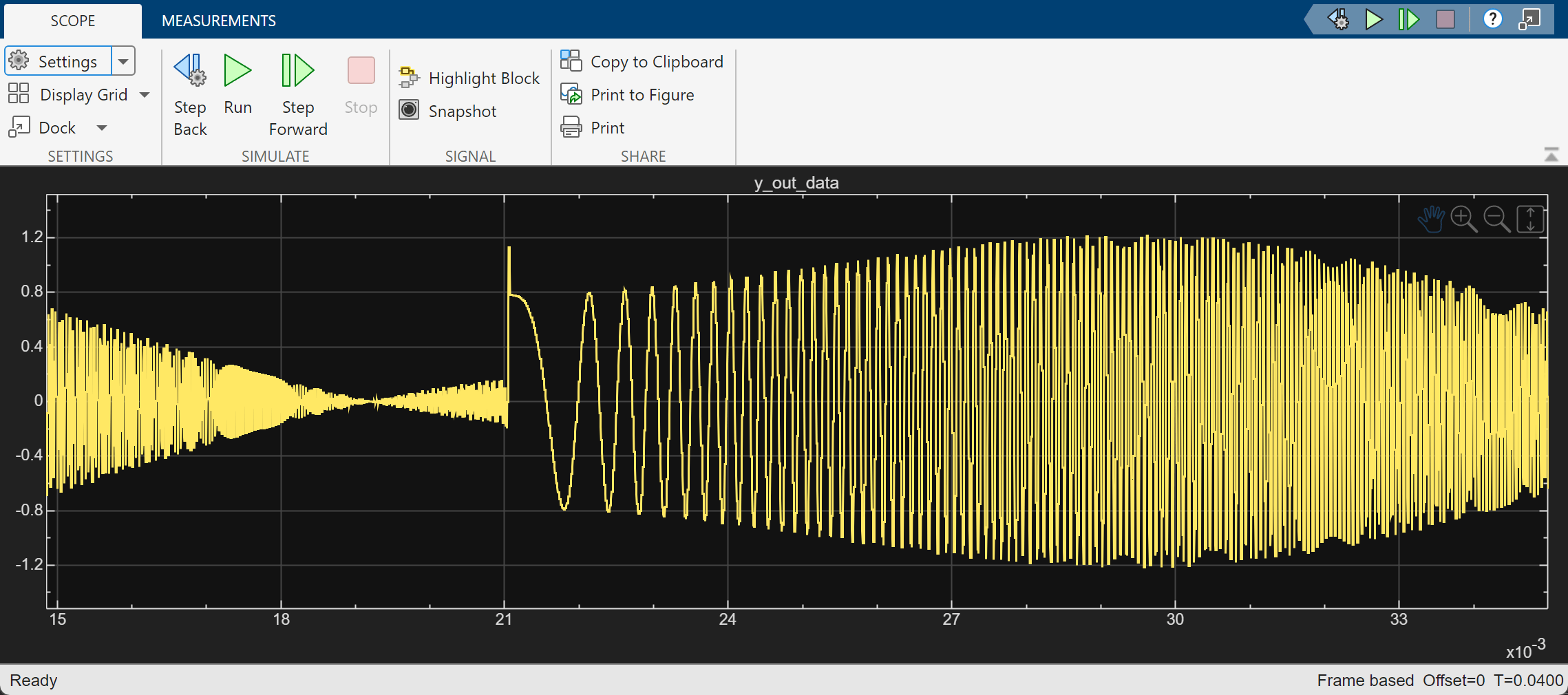Expand the Display Grid dropdown
Viewport: 1568px width, 695px height.
pyautogui.click(x=145, y=95)
